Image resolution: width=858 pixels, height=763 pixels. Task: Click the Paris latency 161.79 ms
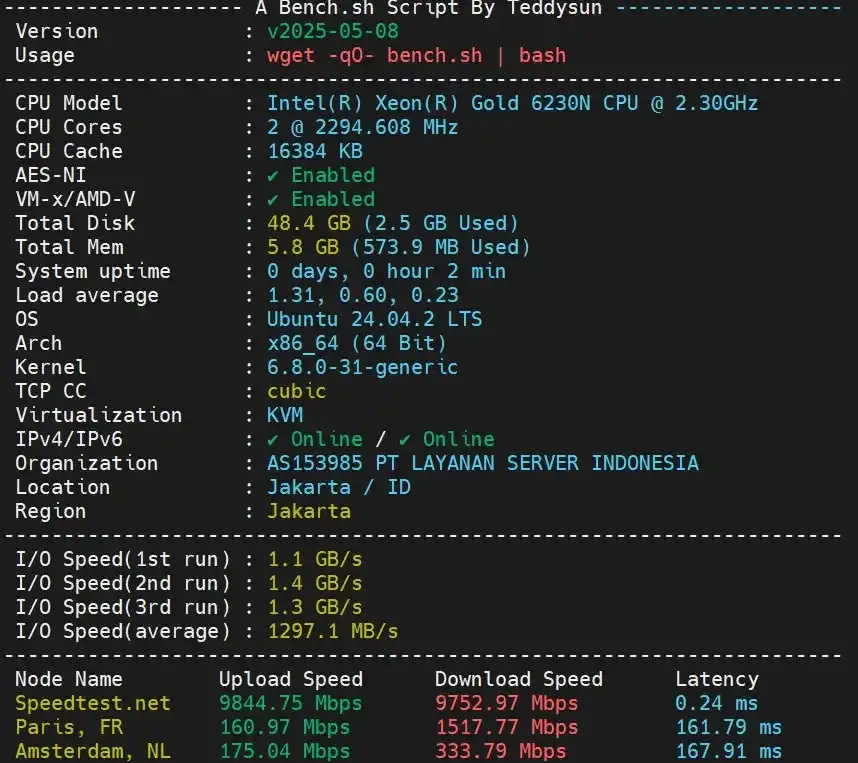(729, 727)
